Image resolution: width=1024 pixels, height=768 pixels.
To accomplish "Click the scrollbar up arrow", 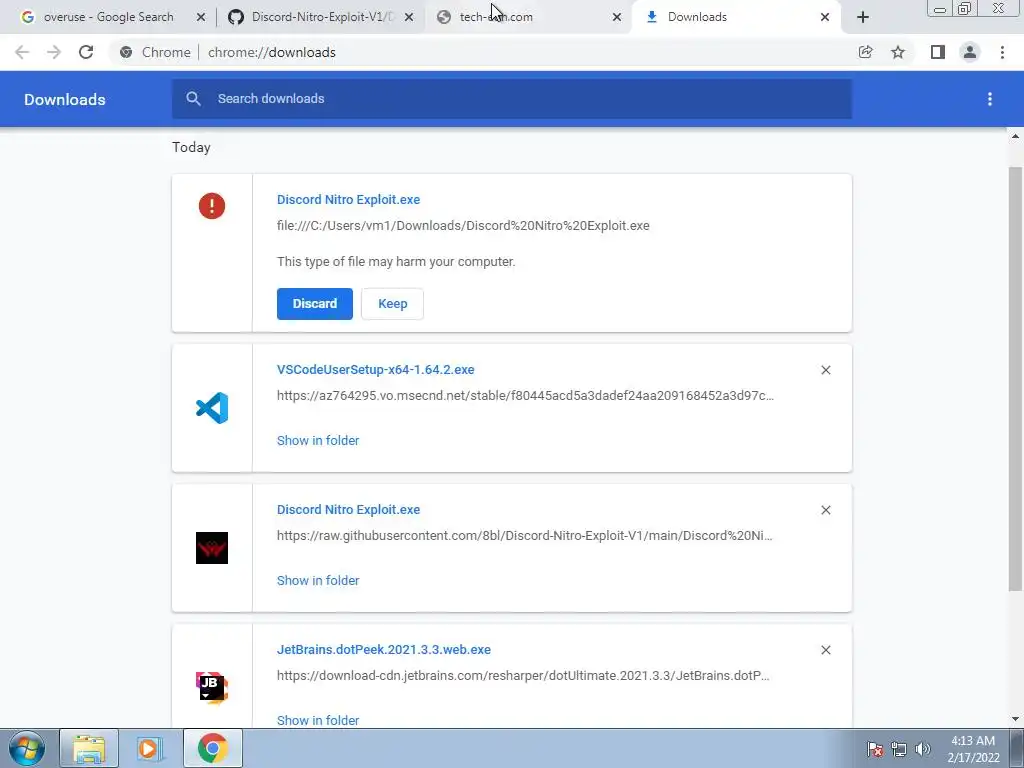I will click(x=1015, y=136).
